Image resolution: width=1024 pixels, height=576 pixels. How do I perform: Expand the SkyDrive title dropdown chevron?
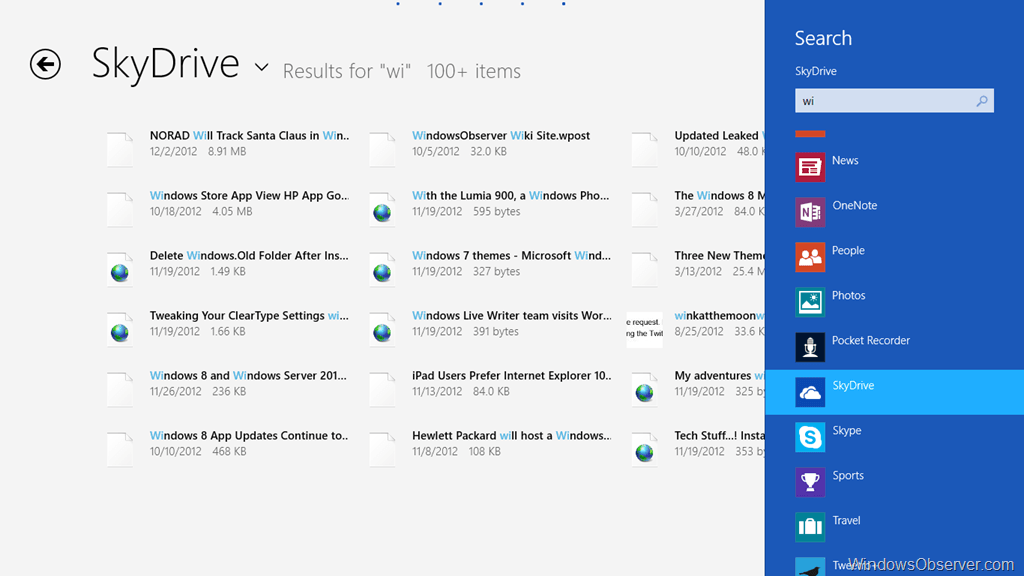(x=262, y=68)
